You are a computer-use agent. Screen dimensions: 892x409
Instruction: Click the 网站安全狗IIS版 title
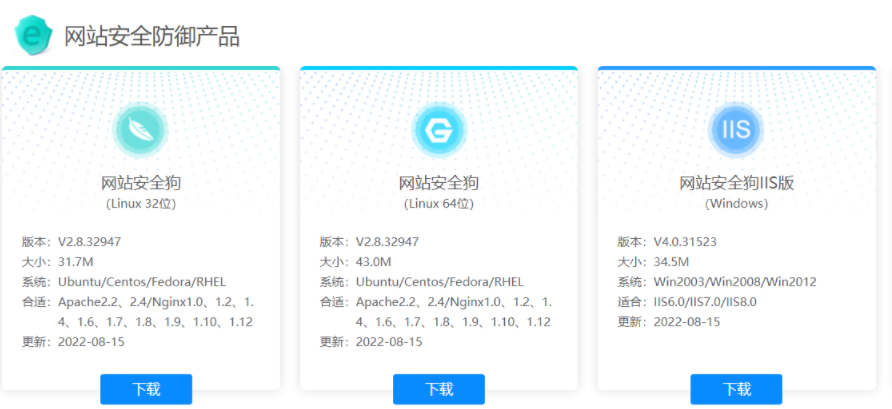click(737, 183)
